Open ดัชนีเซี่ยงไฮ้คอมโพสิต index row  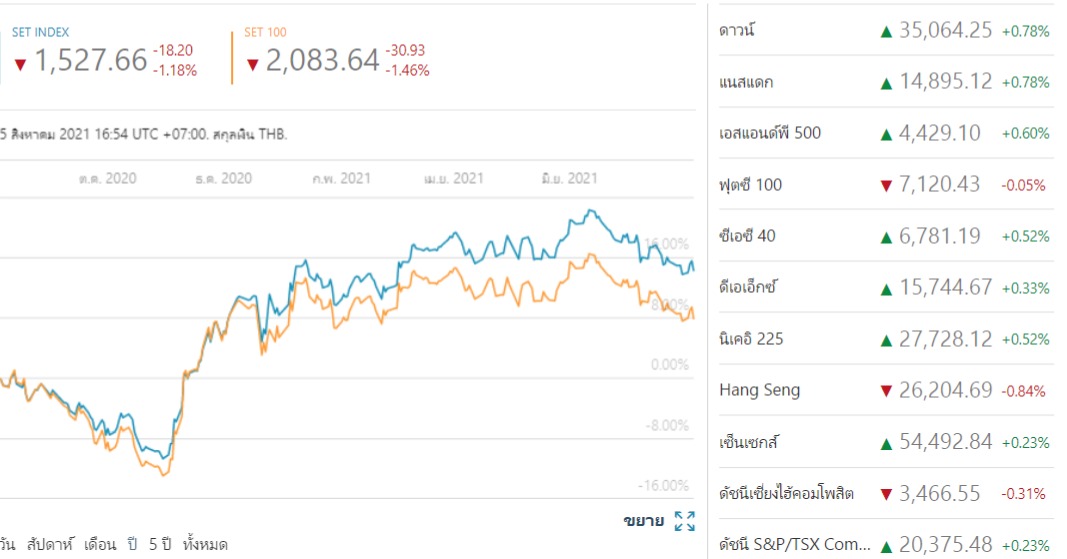click(x=786, y=493)
